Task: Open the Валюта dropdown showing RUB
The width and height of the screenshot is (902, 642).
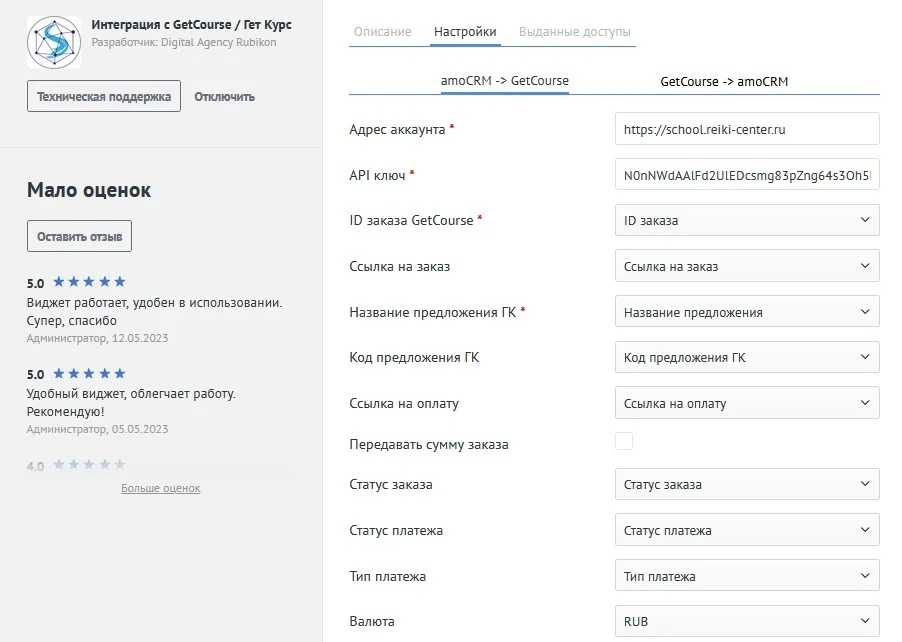Action: (746, 621)
